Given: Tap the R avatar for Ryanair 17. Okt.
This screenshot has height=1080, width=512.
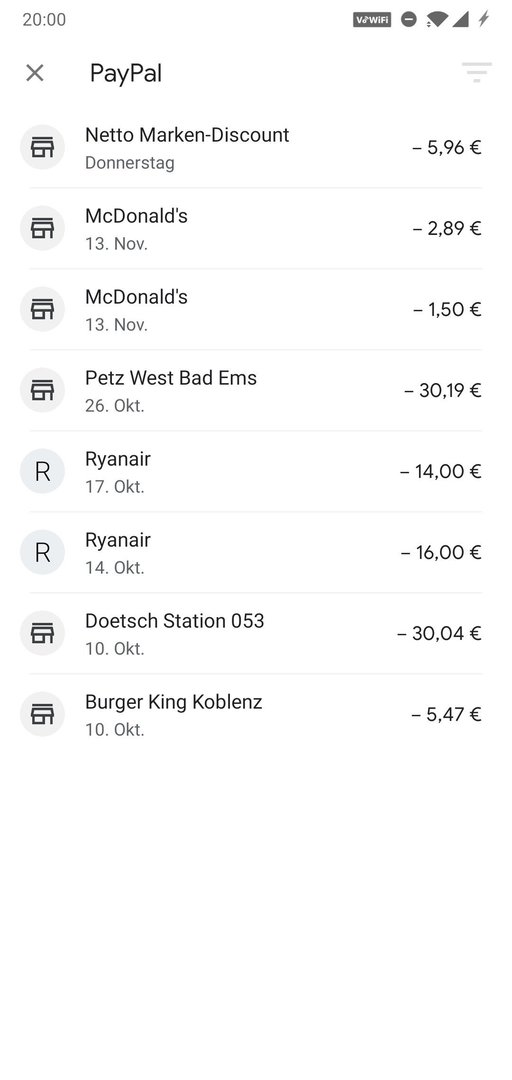Looking at the screenshot, I should (42, 471).
